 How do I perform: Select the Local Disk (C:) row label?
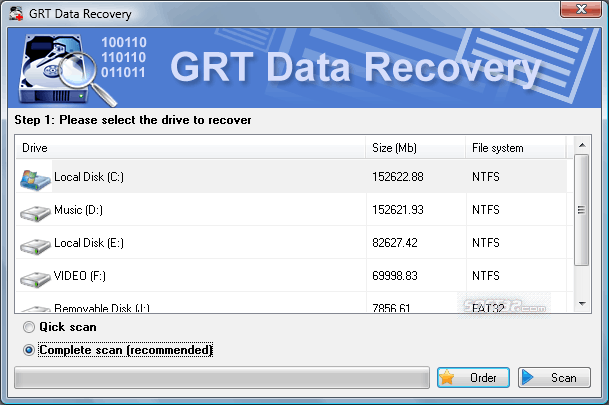click(89, 177)
